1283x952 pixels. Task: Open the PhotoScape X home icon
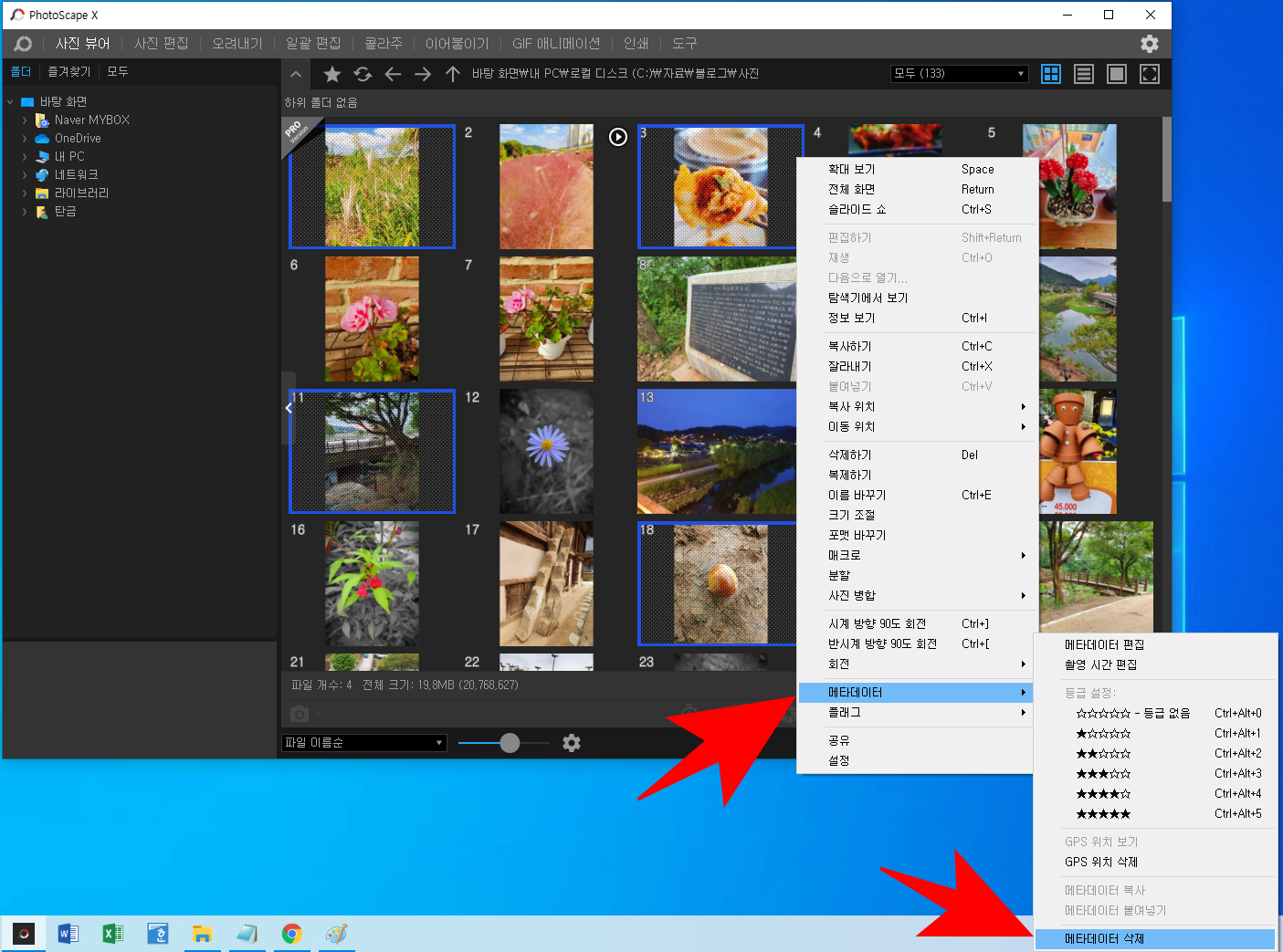coord(23,44)
